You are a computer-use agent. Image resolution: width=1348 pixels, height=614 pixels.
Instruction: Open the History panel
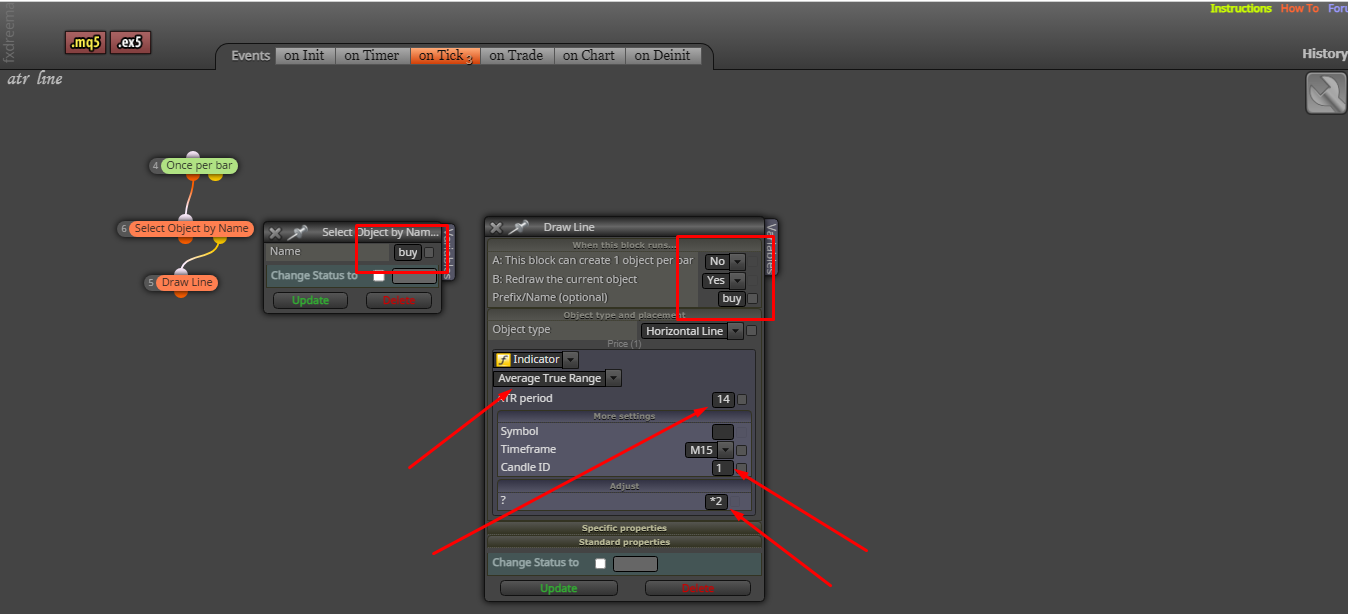1324,54
